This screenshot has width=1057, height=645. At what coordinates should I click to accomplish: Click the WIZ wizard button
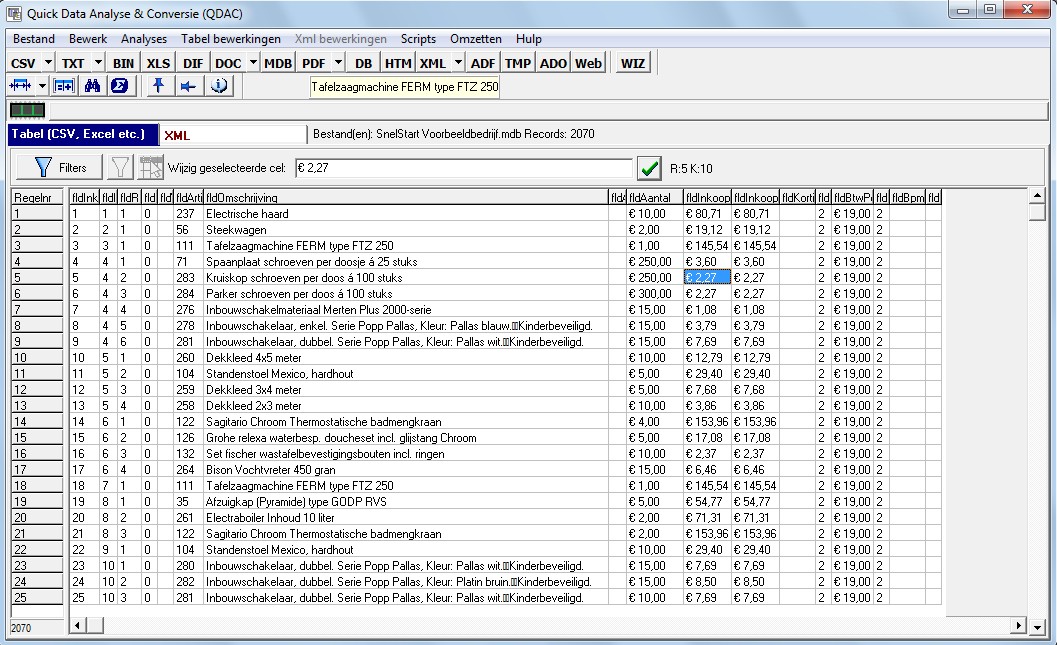coord(632,63)
